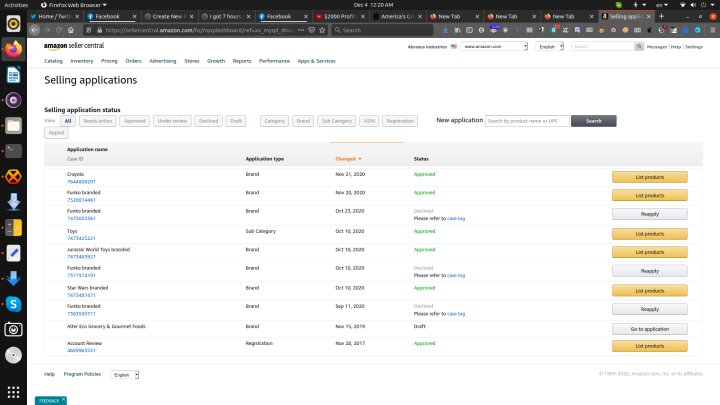Select the All view filter
The image size is (720, 405).
[68, 120]
